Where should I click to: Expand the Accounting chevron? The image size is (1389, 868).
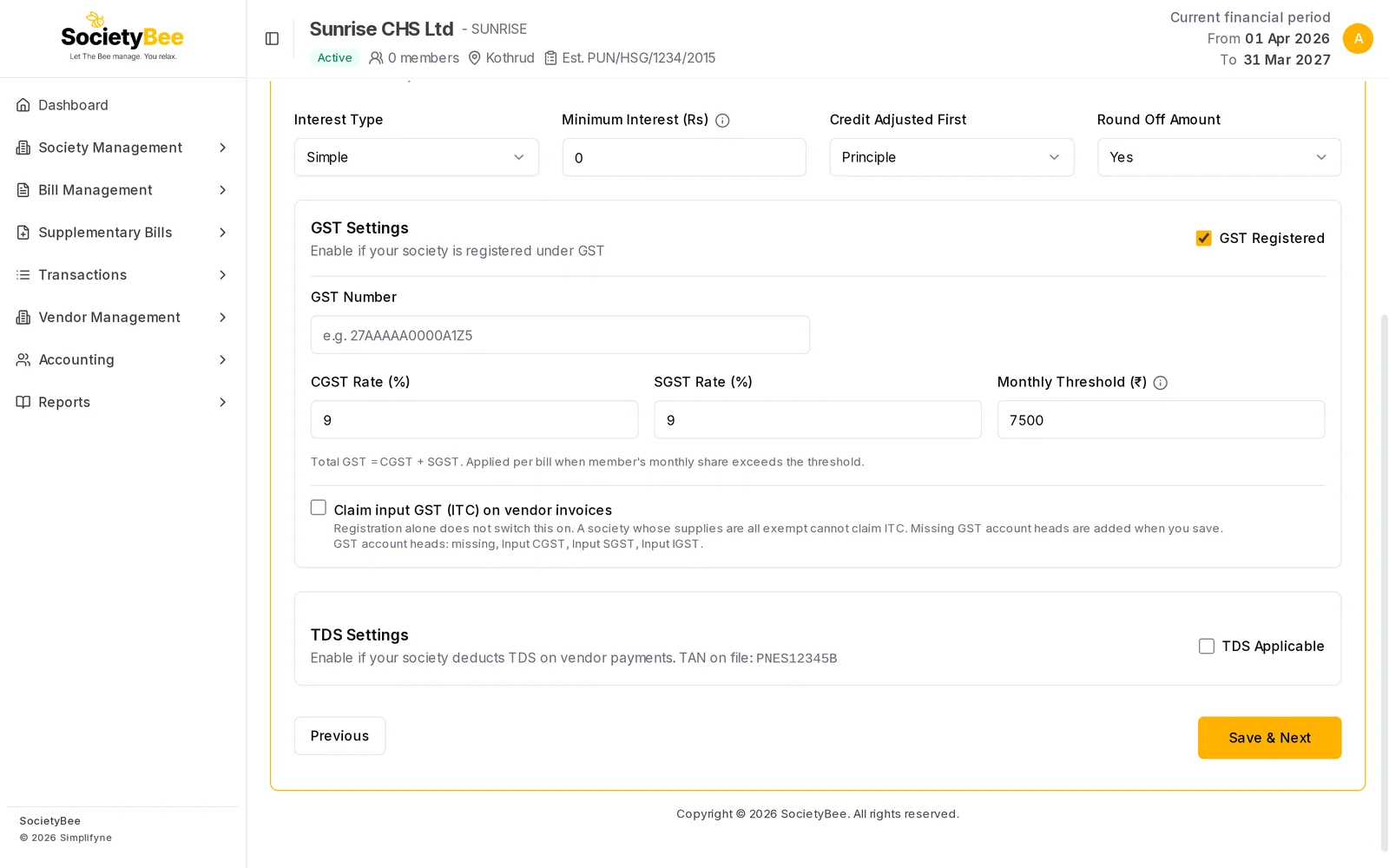pyautogui.click(x=222, y=359)
